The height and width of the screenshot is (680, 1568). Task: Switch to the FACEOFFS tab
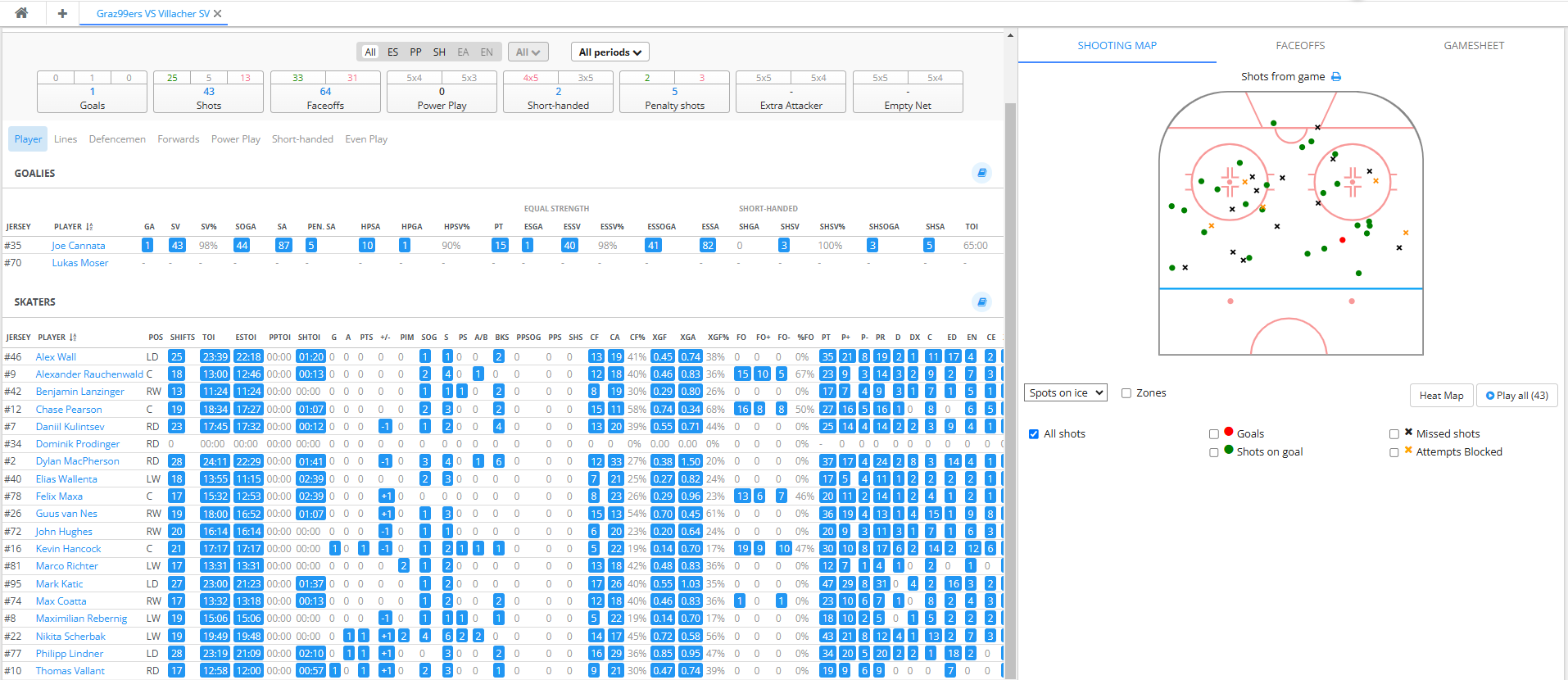click(1300, 46)
